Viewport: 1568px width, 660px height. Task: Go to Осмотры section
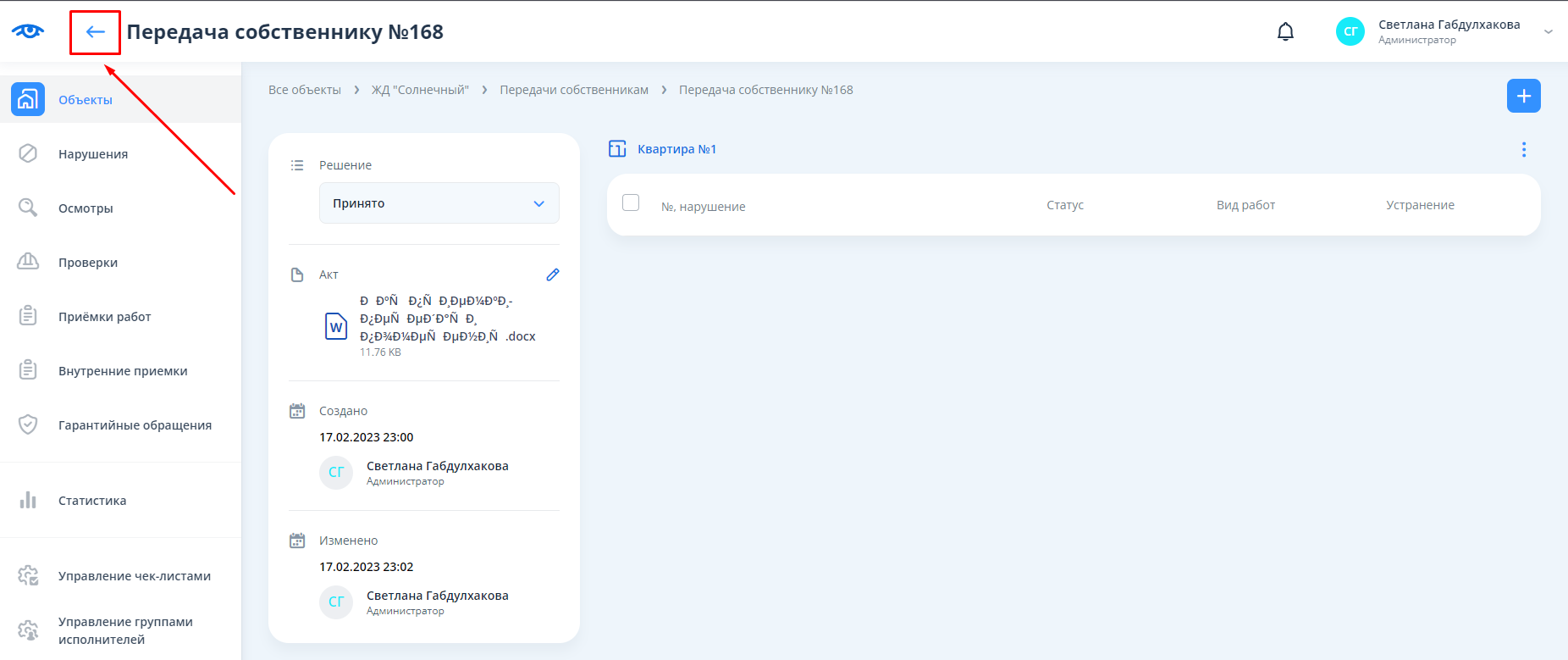[x=86, y=208]
